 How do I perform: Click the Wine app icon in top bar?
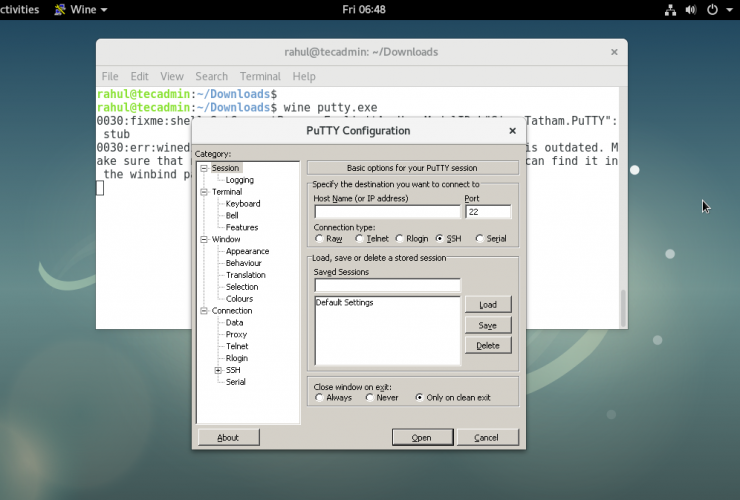[x=62, y=9]
